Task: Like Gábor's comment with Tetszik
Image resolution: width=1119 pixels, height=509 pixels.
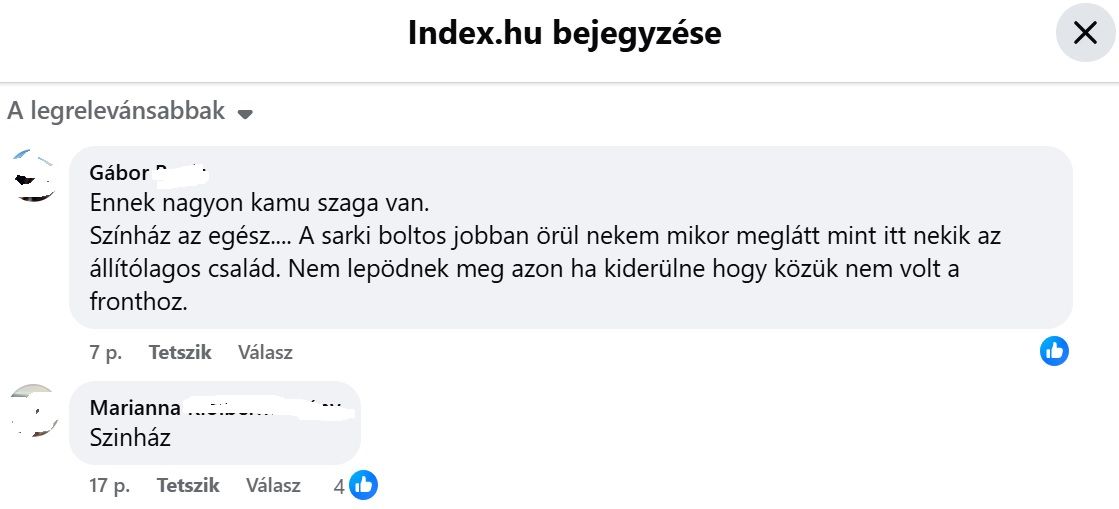Action: coord(180,352)
